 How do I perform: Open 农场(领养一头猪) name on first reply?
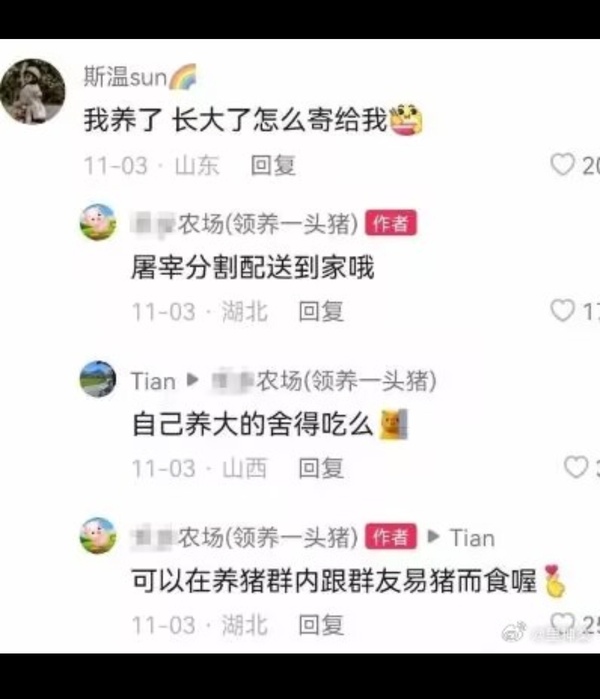click(244, 223)
